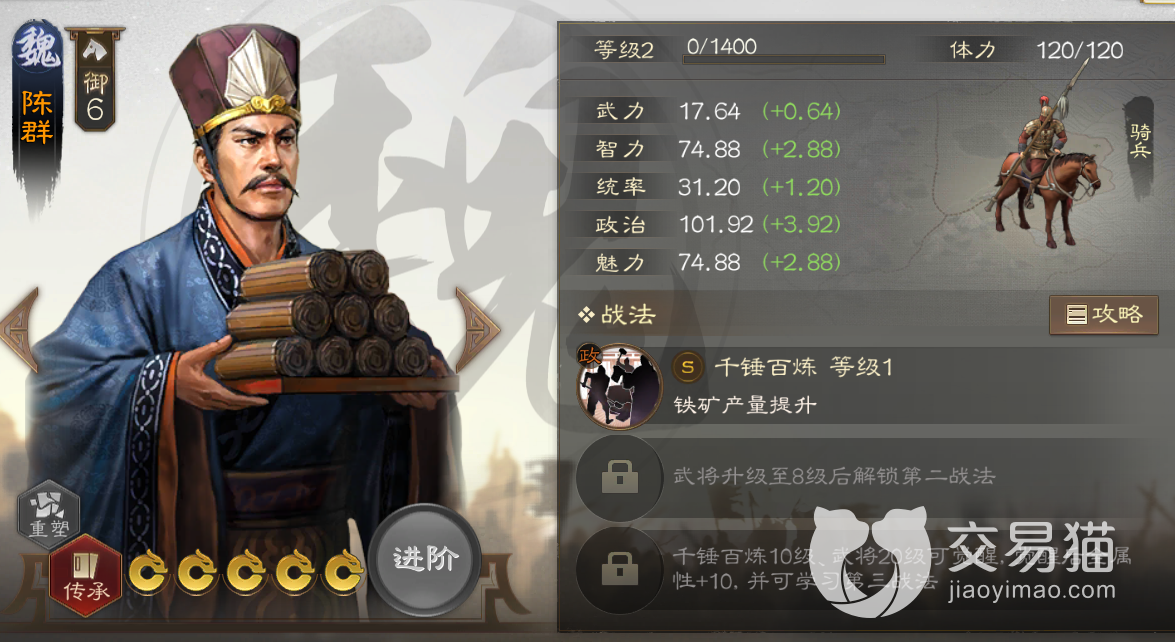1175x642 pixels.
Task: Click the 战法 section header
Action: (x=617, y=315)
